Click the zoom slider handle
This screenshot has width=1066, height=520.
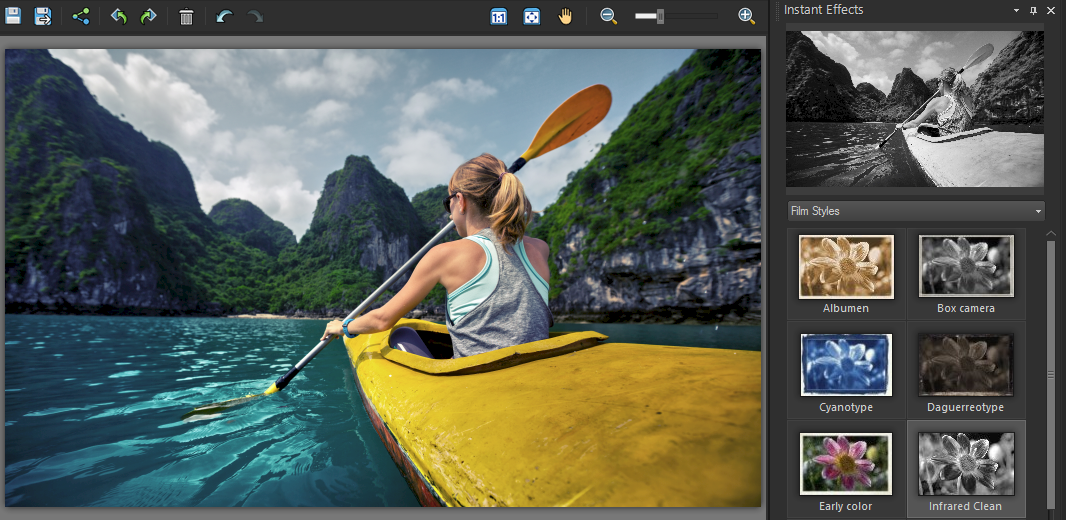point(660,16)
